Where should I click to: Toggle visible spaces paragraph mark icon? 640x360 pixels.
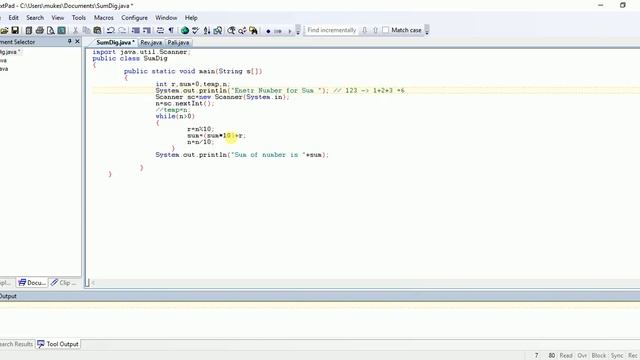coord(171,30)
